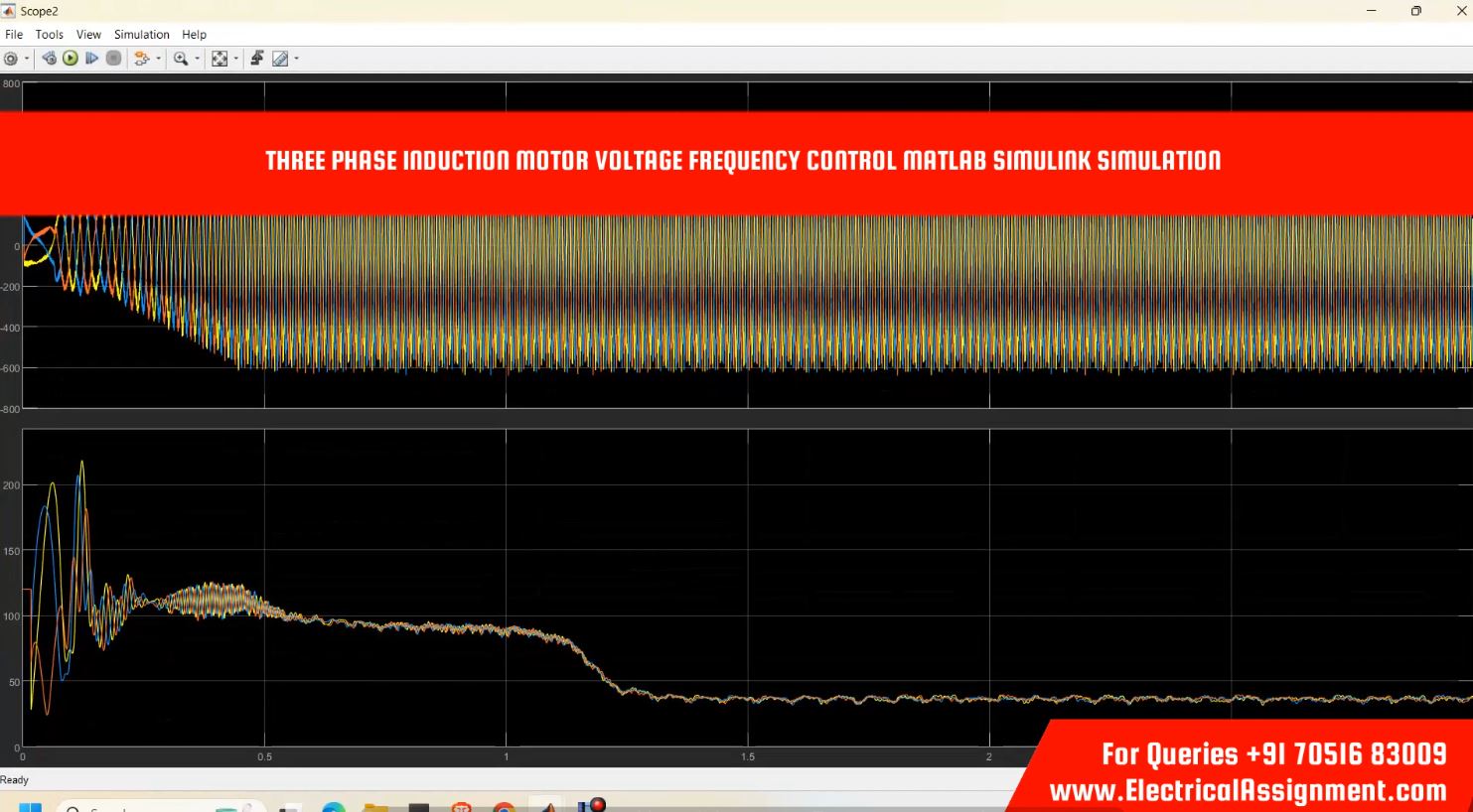
Task: Open the measurements ruler dropdown arrow
Action: (296, 59)
